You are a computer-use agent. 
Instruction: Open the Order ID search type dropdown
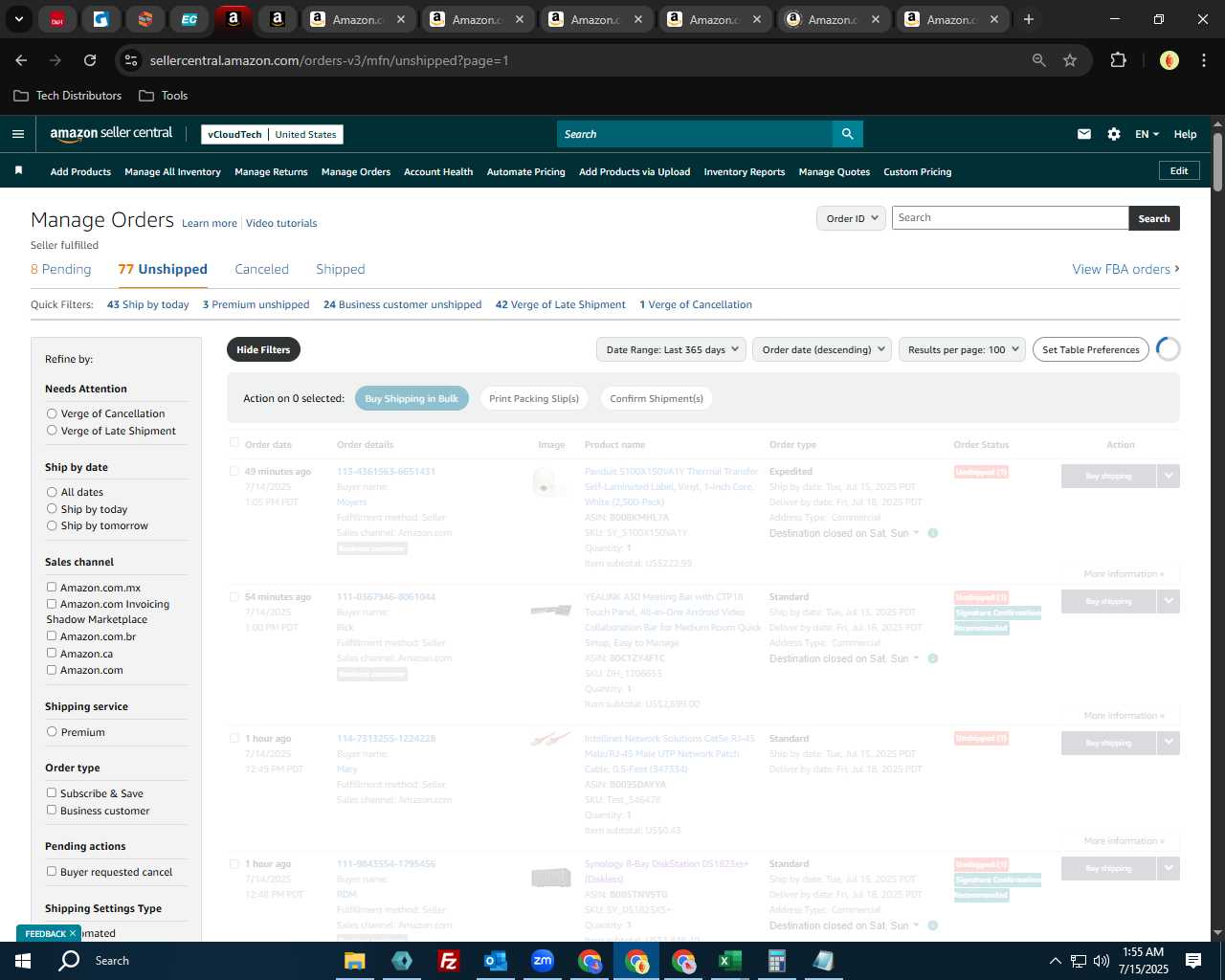[x=851, y=218]
